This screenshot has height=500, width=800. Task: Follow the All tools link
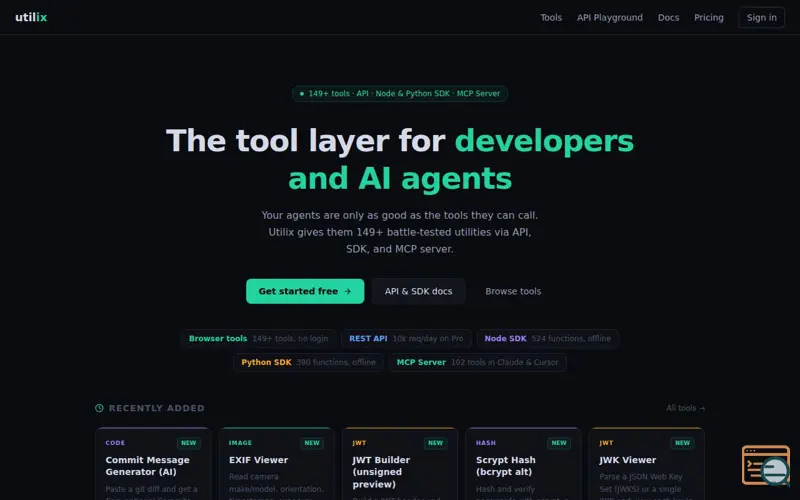[x=686, y=408]
